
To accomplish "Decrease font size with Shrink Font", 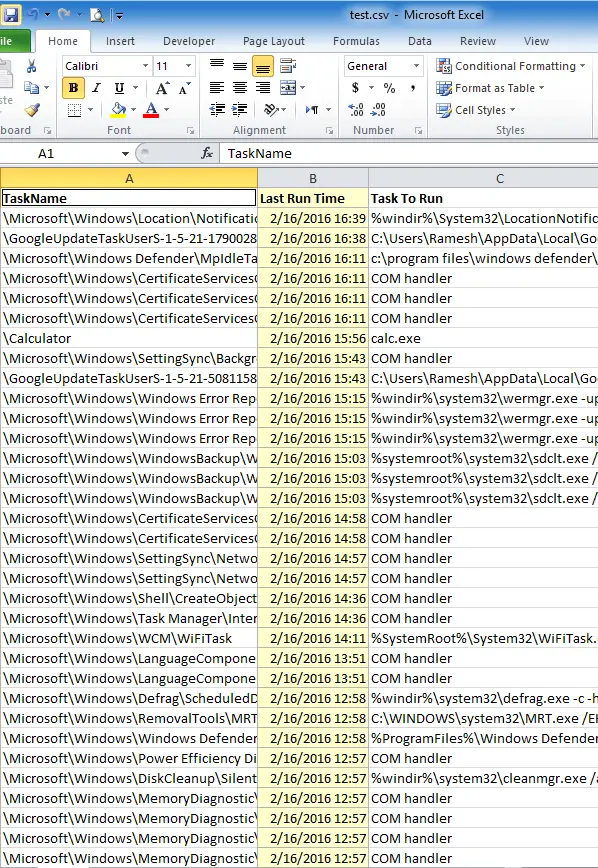I will point(184,88).
